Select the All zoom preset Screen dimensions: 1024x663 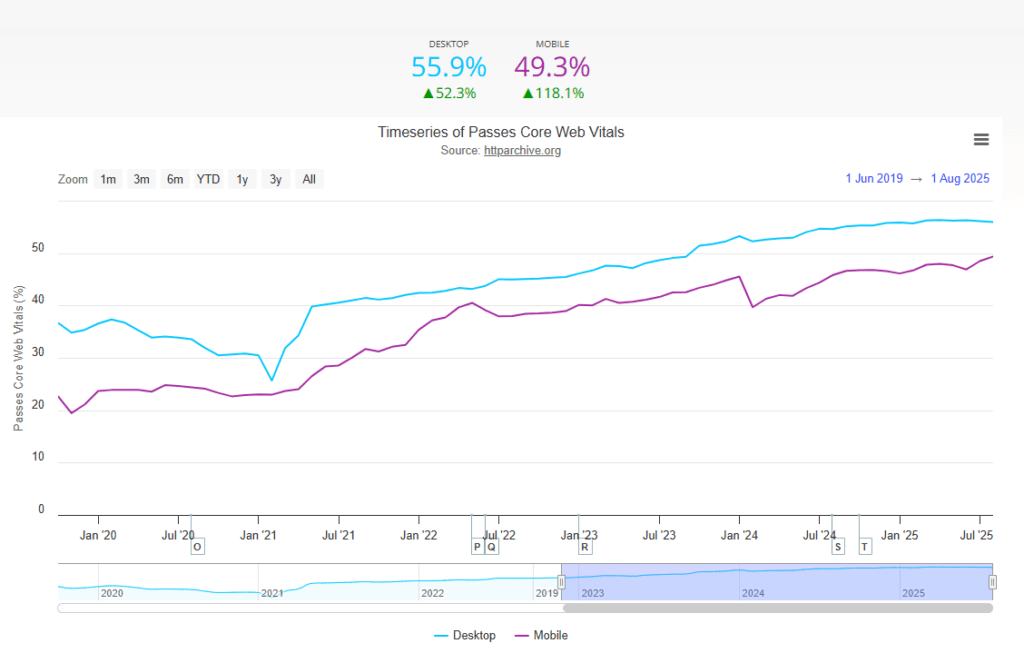tap(308, 179)
